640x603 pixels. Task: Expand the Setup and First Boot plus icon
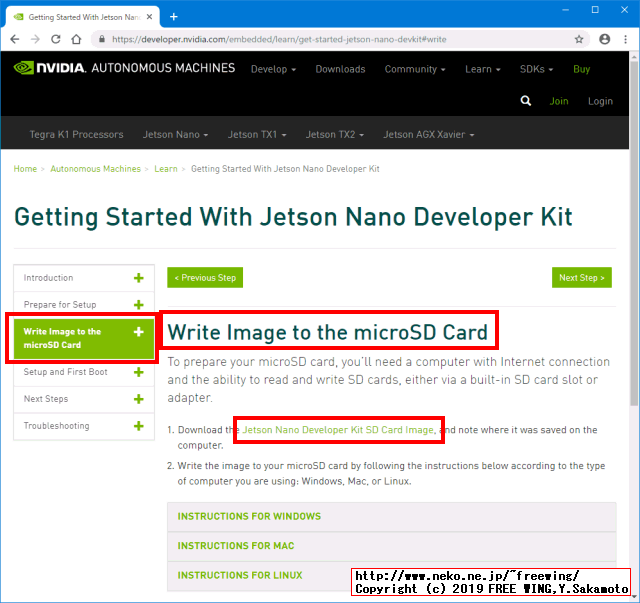(139, 372)
